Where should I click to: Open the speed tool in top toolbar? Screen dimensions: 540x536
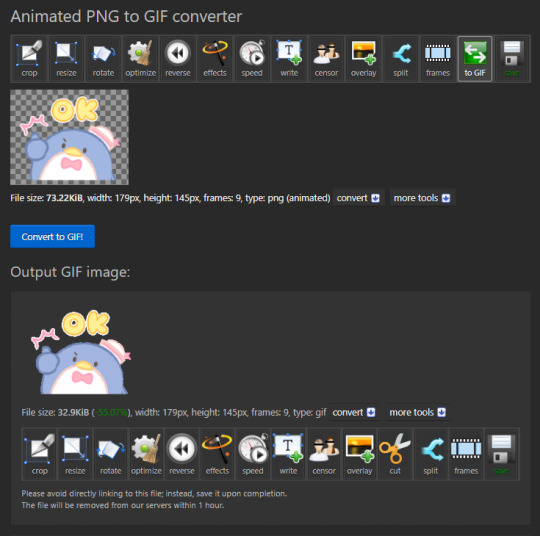(252, 59)
